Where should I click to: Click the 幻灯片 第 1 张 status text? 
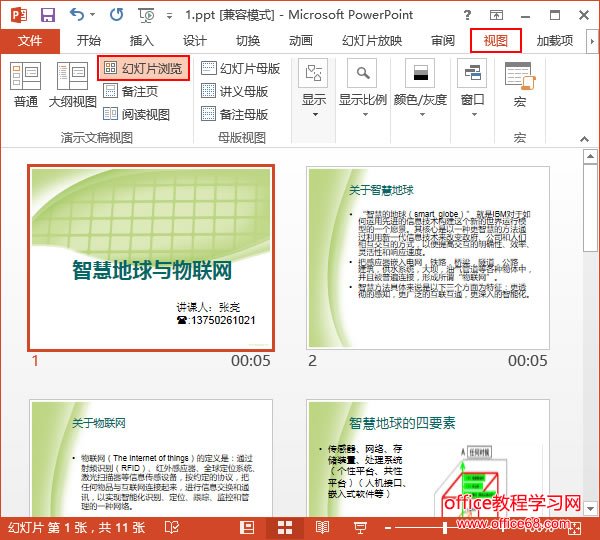tap(77, 528)
